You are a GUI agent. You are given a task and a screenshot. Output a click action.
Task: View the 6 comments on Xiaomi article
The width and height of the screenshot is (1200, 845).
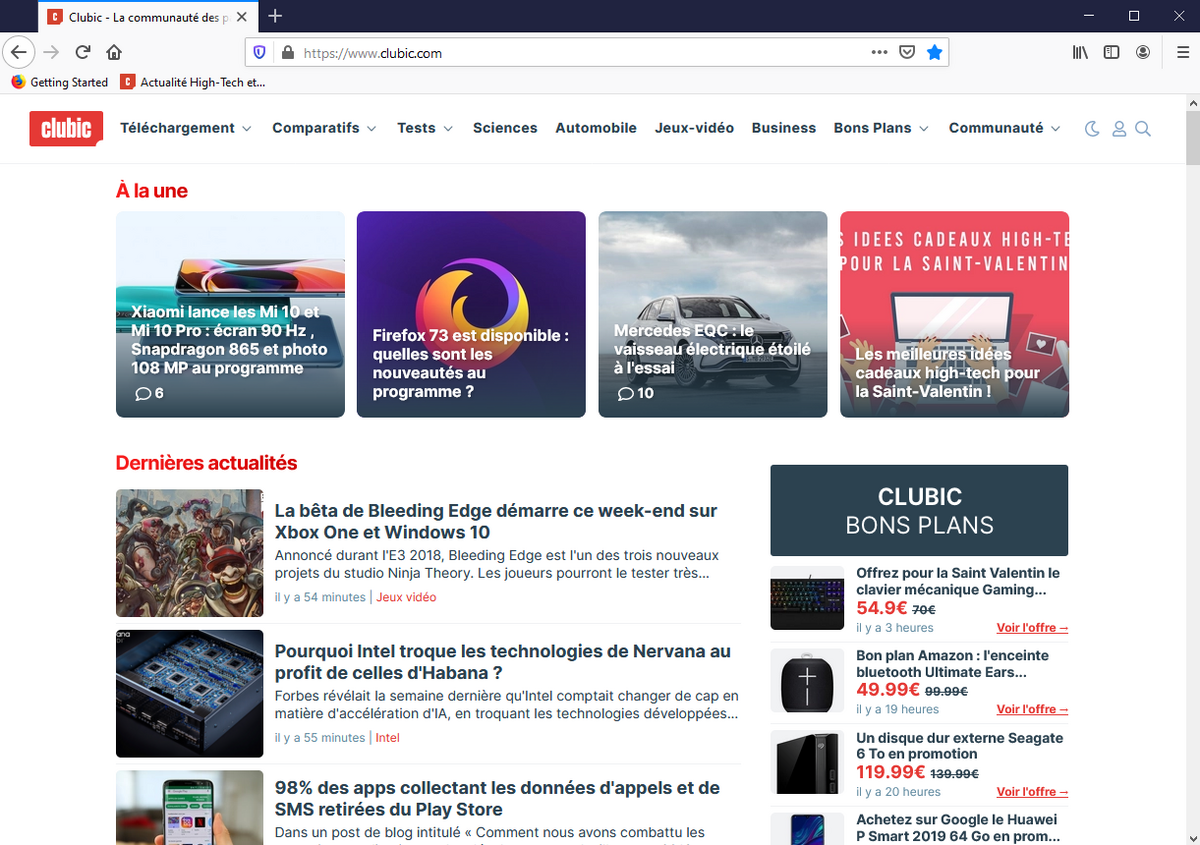(x=149, y=394)
